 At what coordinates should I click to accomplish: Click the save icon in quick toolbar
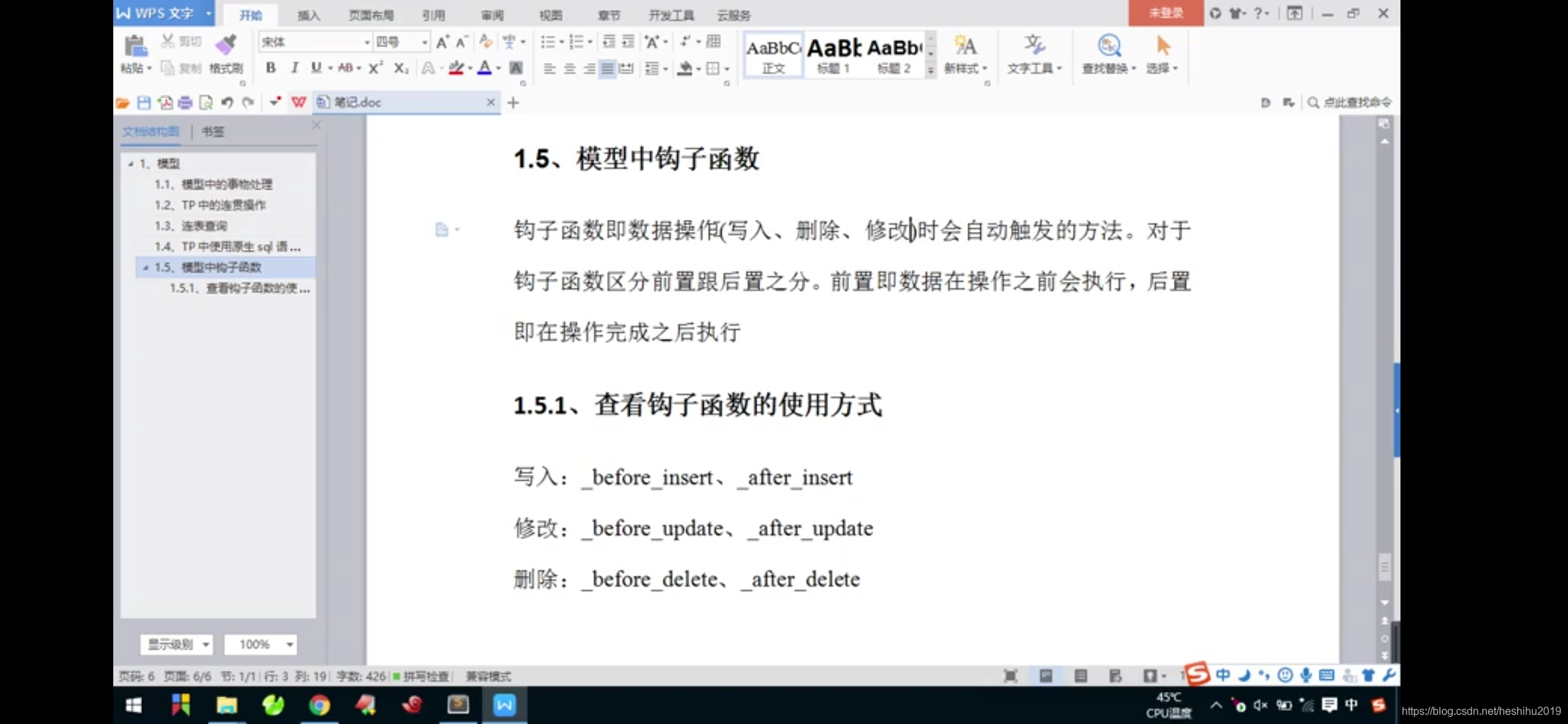[143, 103]
